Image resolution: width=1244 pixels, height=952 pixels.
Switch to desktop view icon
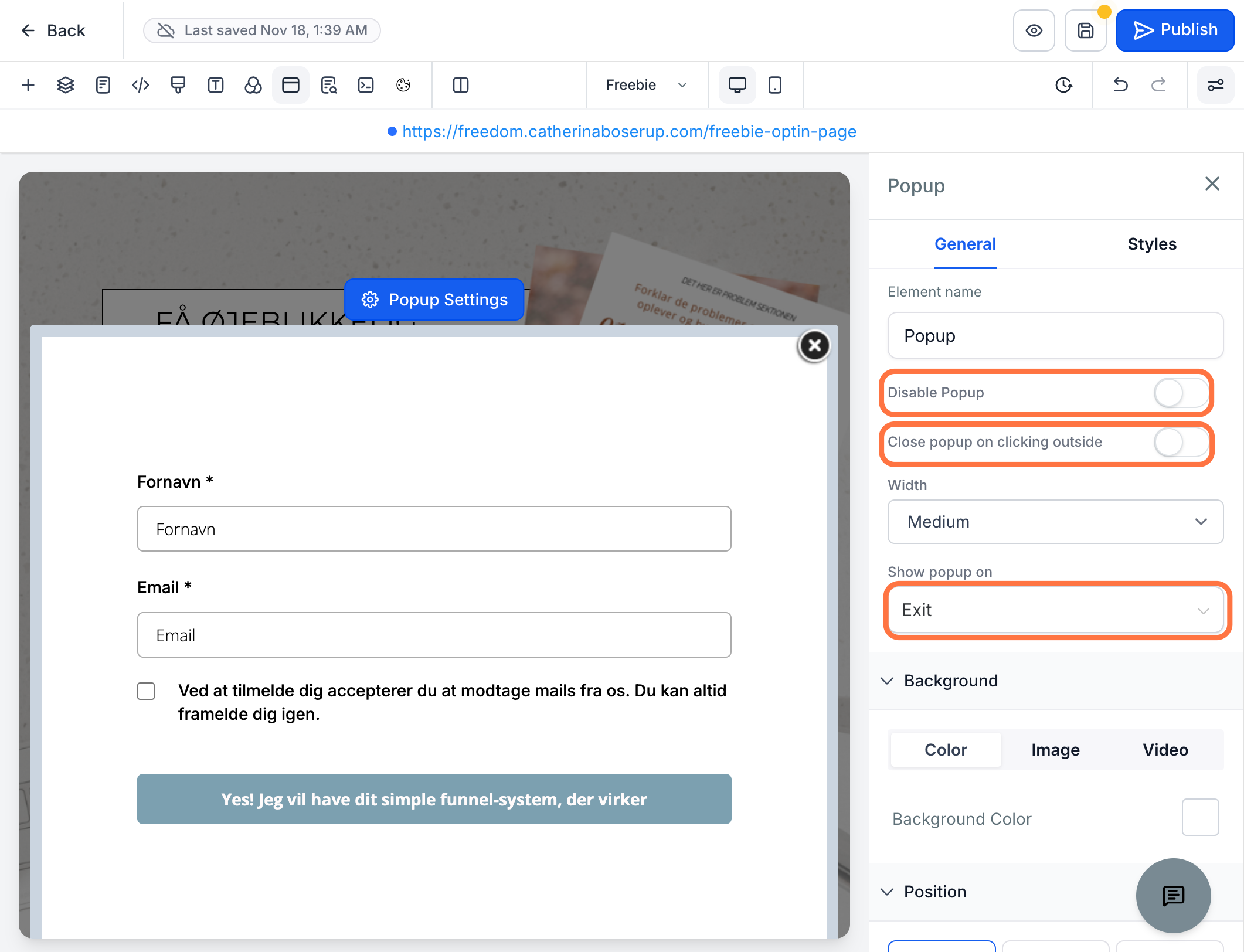click(x=737, y=85)
